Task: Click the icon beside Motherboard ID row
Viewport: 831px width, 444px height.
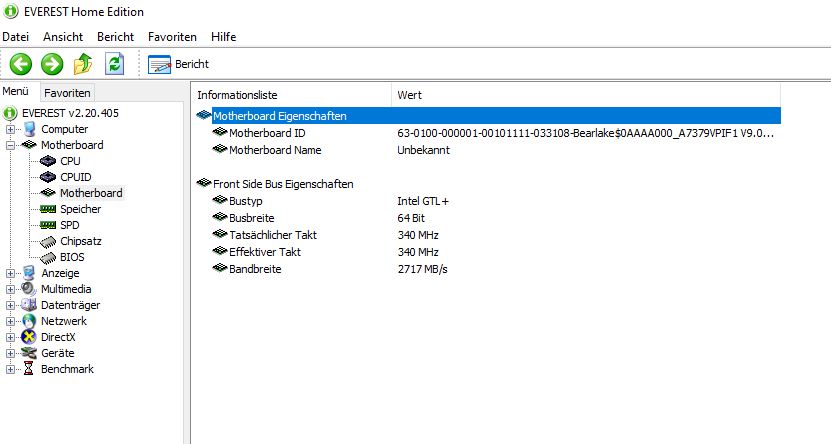Action: 220,132
